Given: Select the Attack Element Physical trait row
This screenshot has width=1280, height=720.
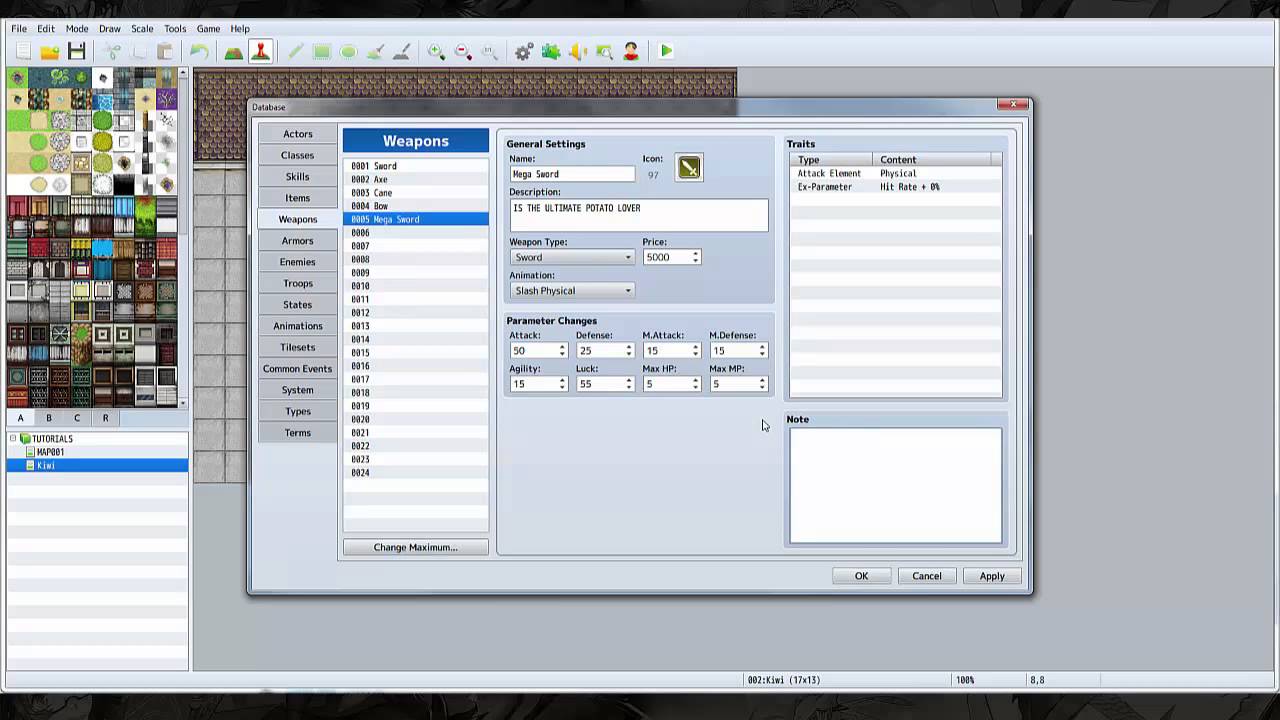Looking at the screenshot, I should click(895, 173).
